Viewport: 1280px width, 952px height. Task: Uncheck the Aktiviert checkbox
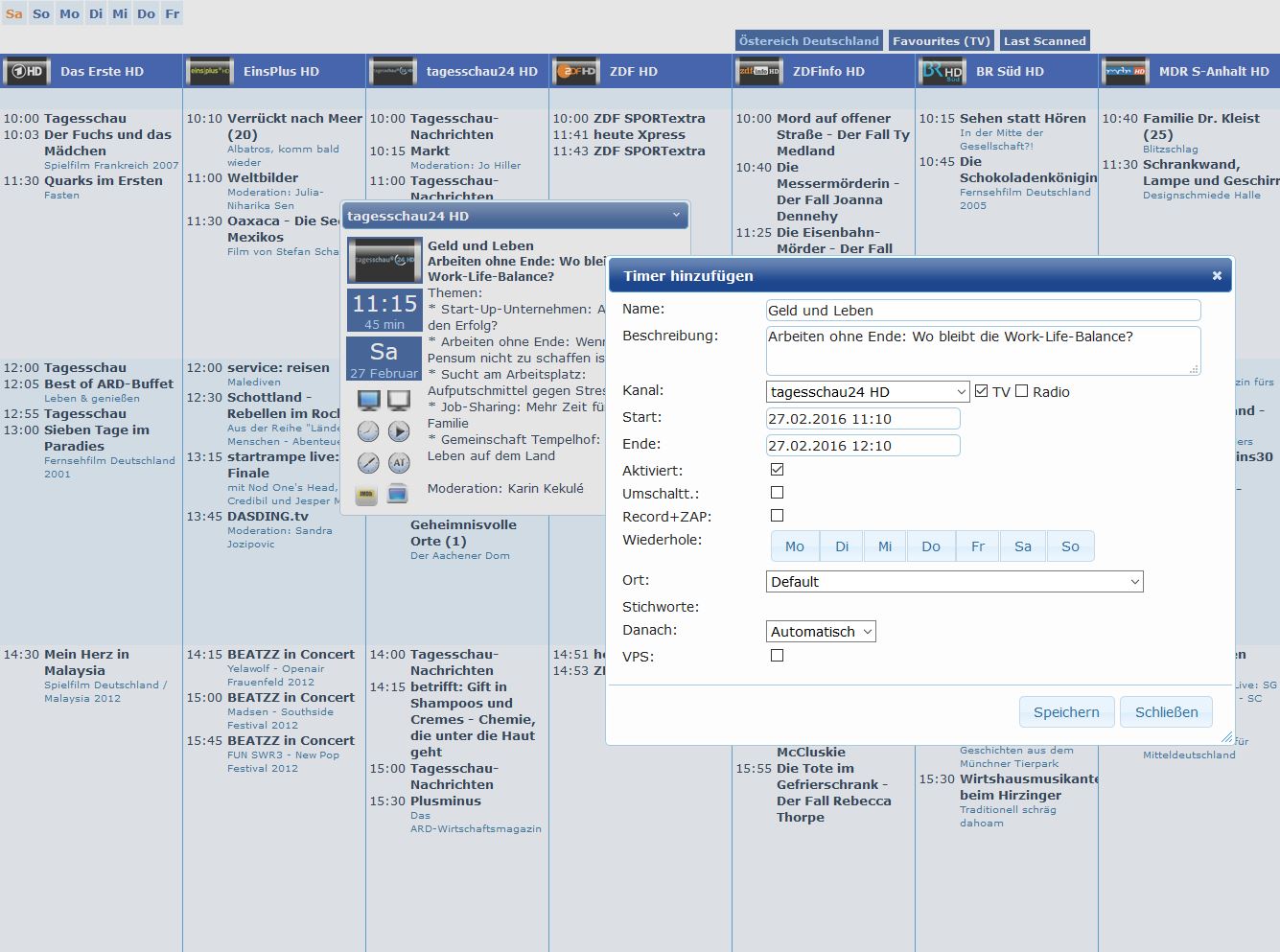point(778,470)
